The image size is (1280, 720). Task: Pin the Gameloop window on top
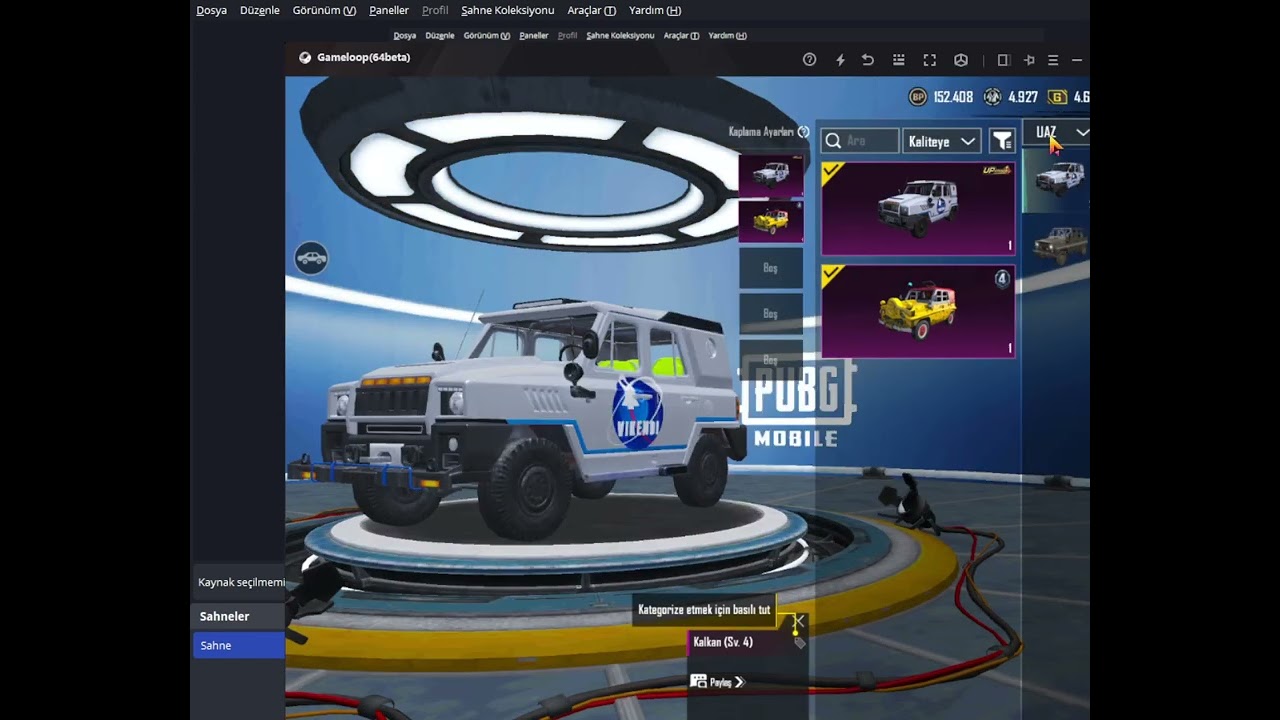pyautogui.click(x=1029, y=60)
